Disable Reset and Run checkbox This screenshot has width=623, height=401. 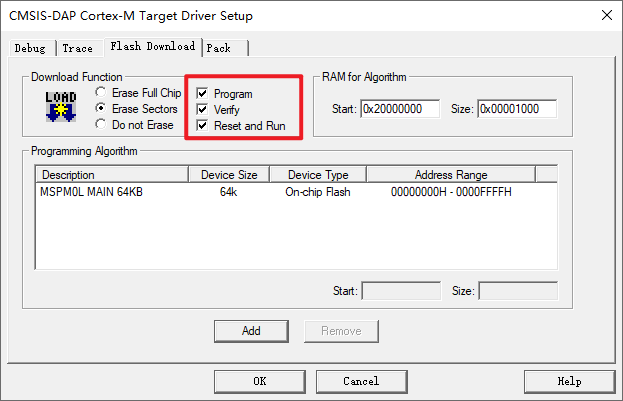[x=203, y=126]
